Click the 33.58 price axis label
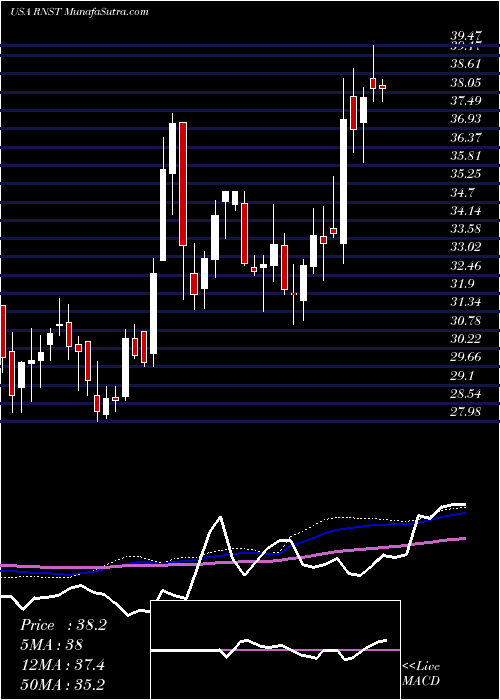Image resolution: width=500 pixels, height=700 pixels. 466,229
